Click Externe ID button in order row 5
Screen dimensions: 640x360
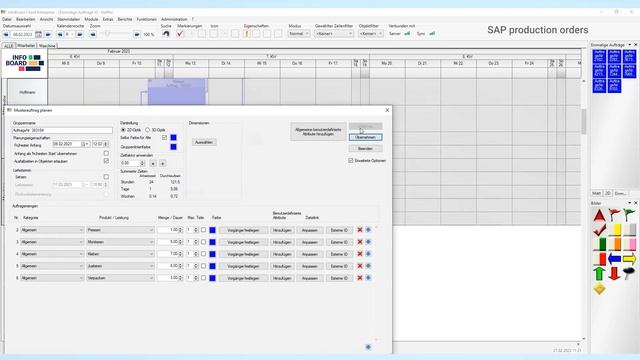click(339, 266)
